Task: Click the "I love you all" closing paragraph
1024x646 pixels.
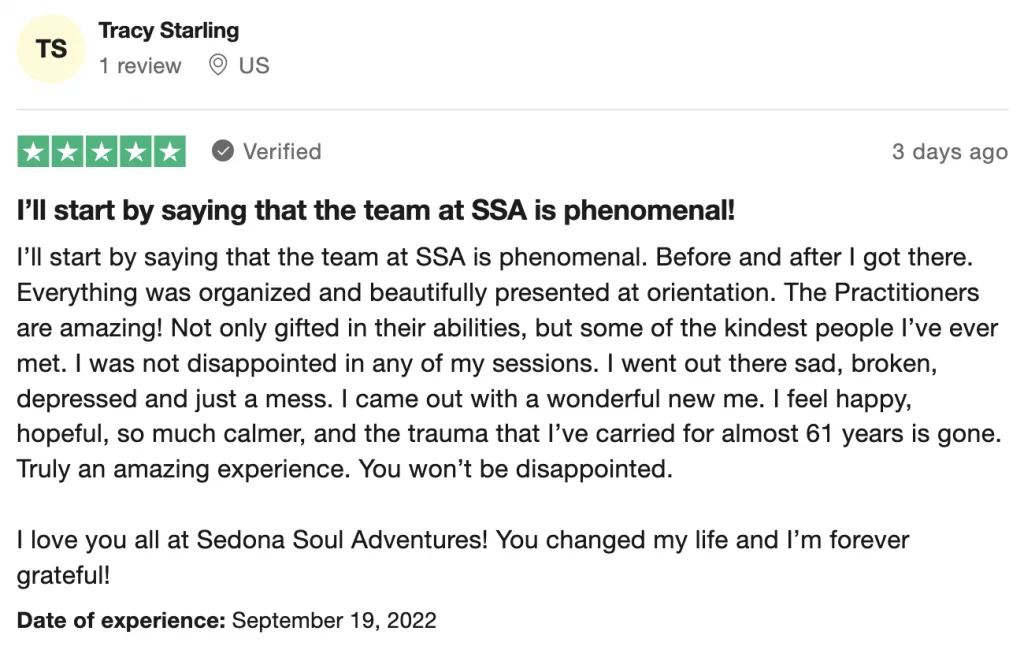Action: tap(460, 558)
